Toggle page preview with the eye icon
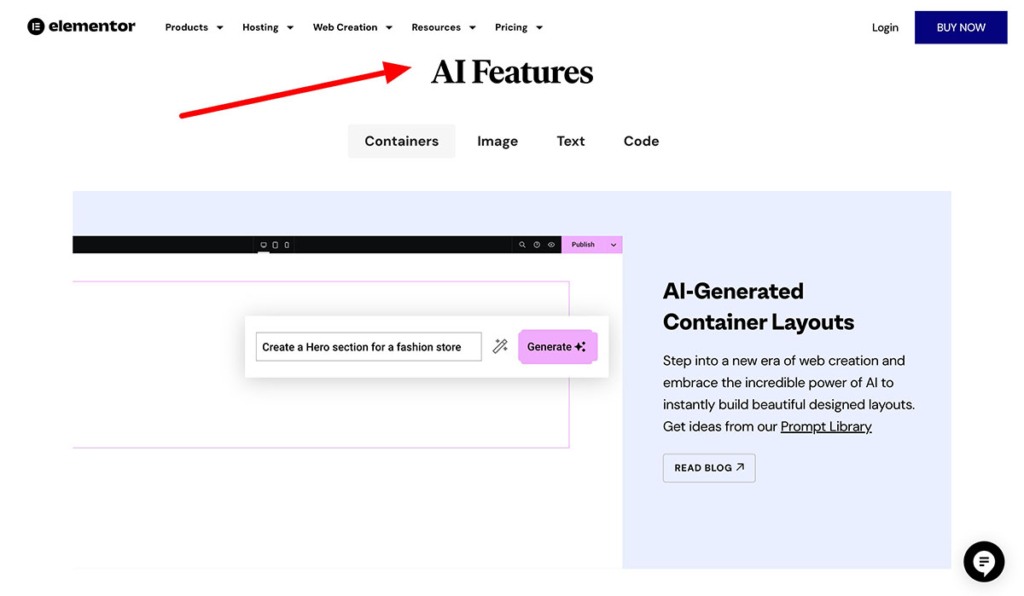 coord(550,244)
